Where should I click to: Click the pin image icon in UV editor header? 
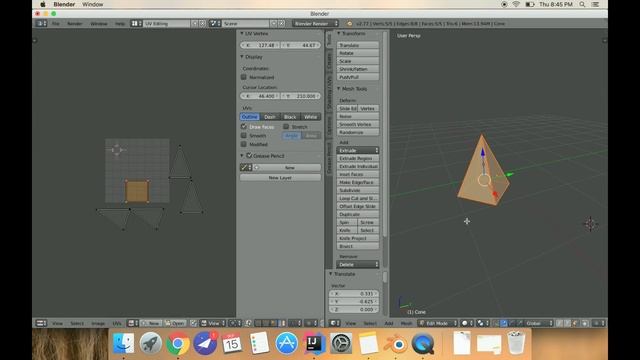[194, 323]
